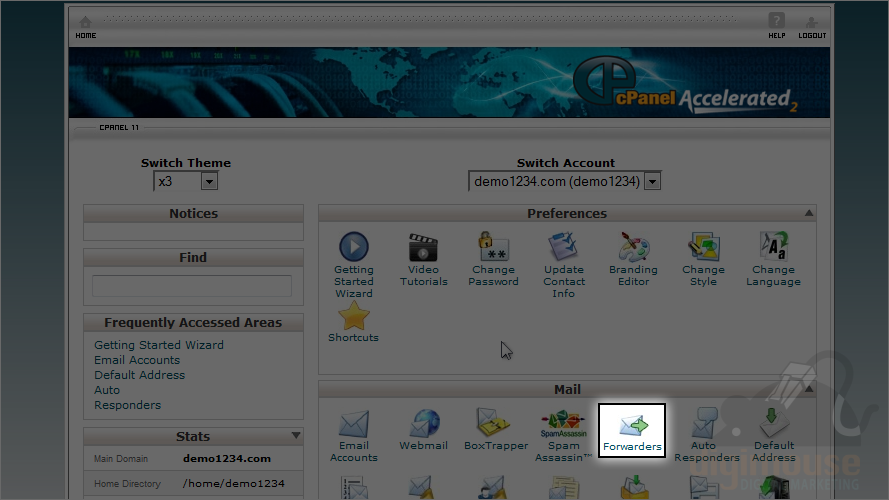Select the demo1234.com main domain value
889x500 pixels.
227,459
